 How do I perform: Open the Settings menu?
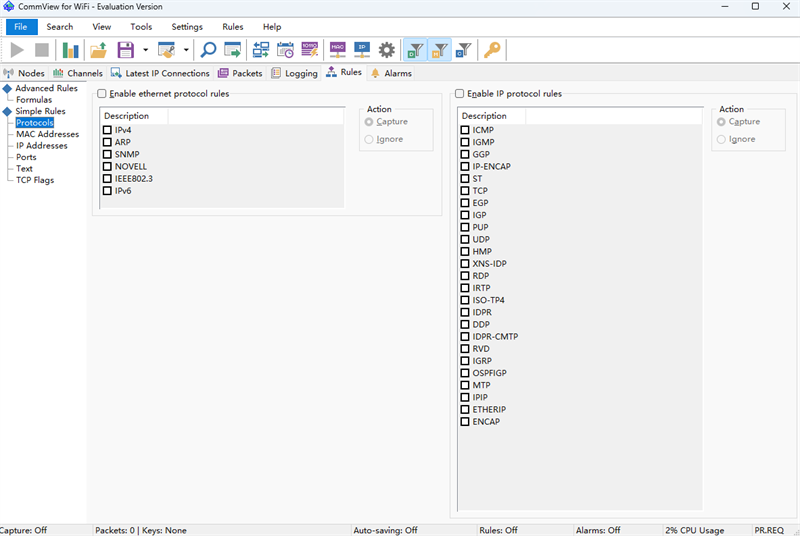[x=187, y=27]
